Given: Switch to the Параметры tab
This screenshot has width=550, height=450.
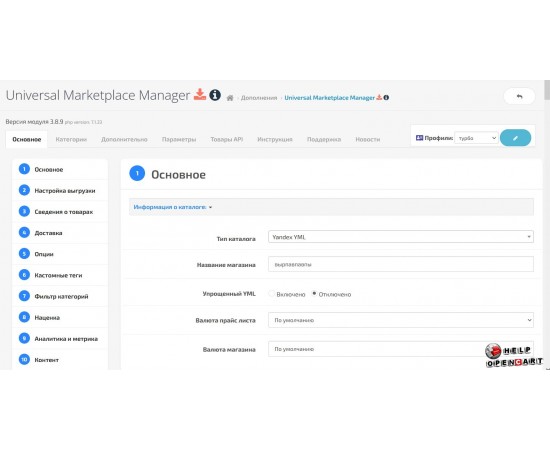Looking at the screenshot, I should [x=179, y=139].
